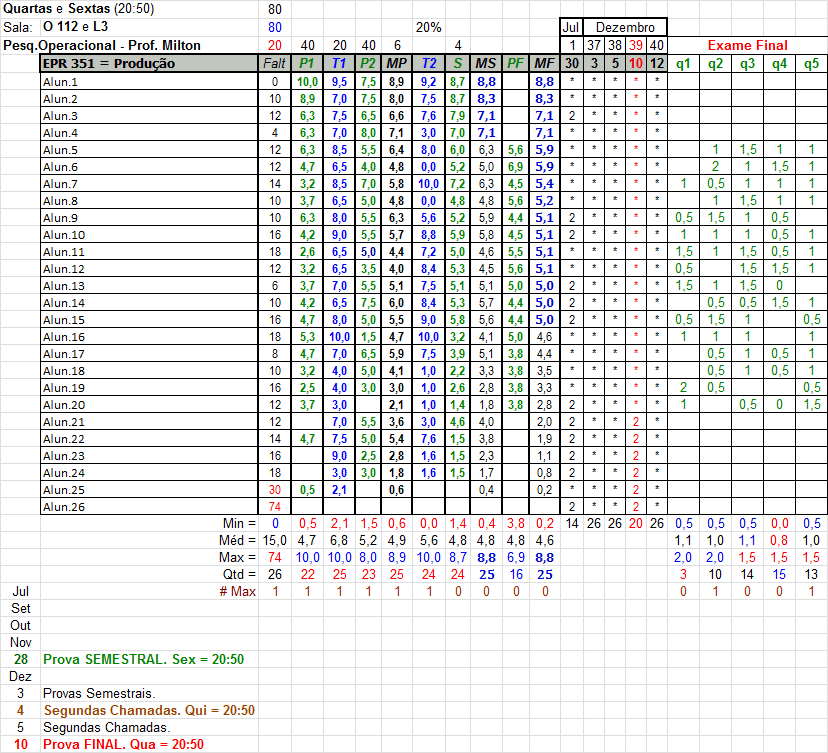828x753 pixels.
Task: Click the '# Max' summary row label
Action: (238, 591)
